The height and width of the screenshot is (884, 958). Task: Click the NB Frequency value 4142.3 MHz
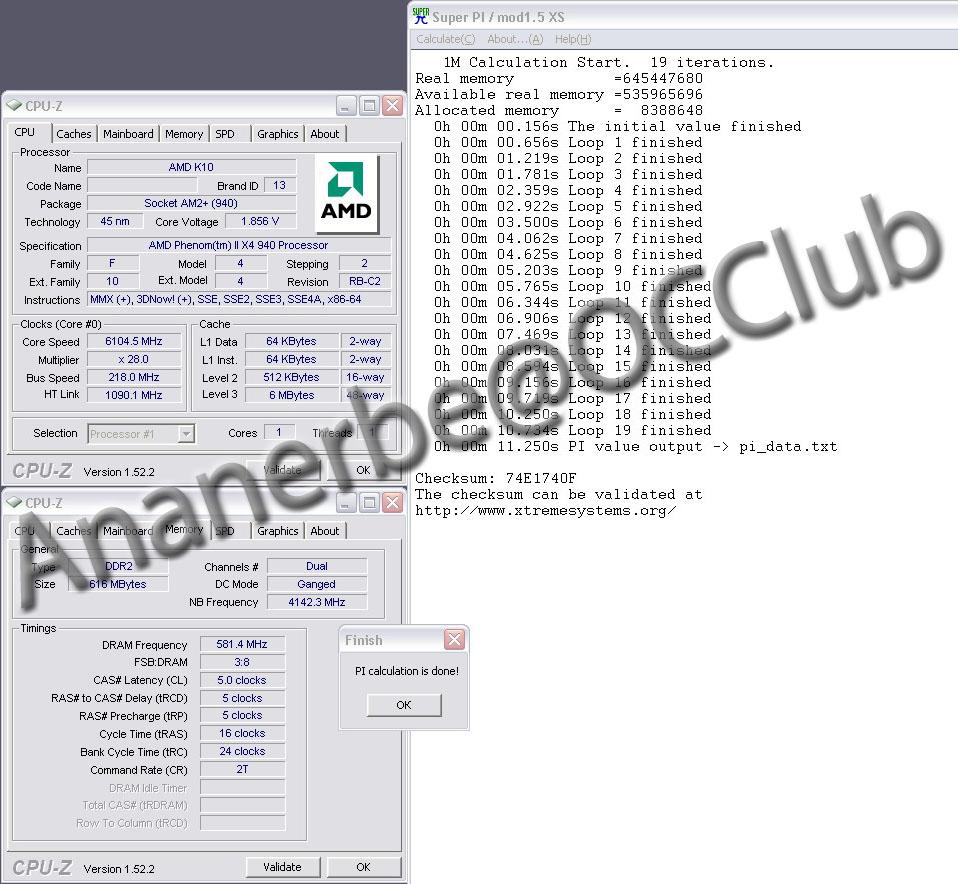coord(317,602)
